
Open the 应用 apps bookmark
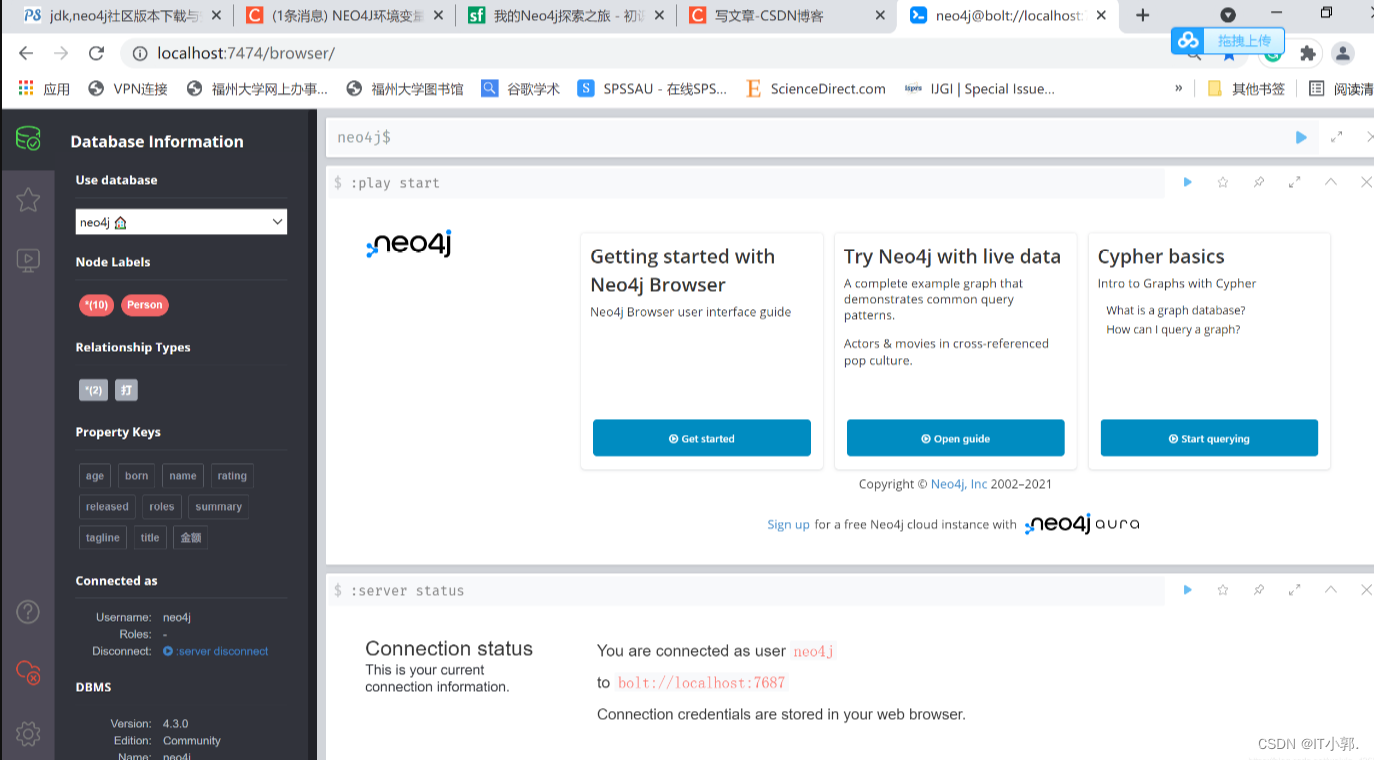(44, 89)
